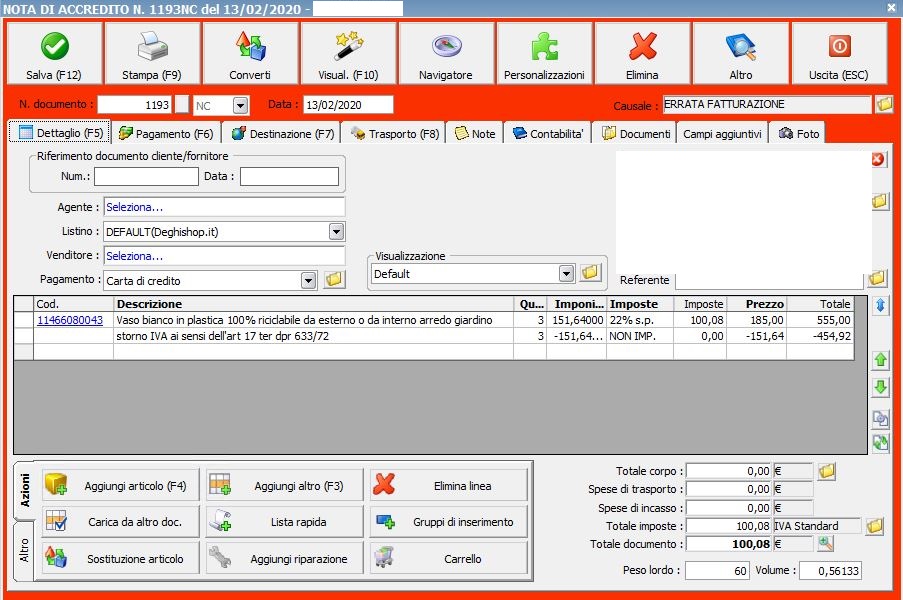Select the Altro vertical tab

[x=24, y=551]
